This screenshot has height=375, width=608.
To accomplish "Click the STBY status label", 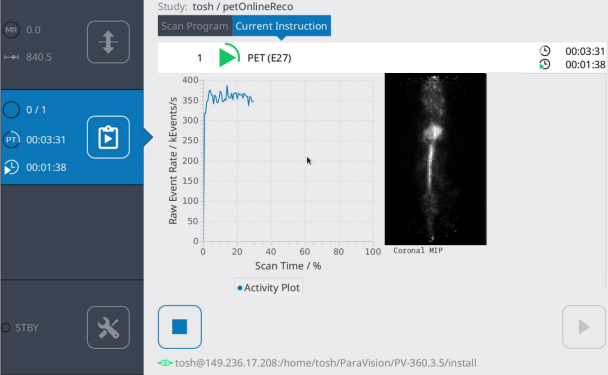I will (x=27, y=328).
